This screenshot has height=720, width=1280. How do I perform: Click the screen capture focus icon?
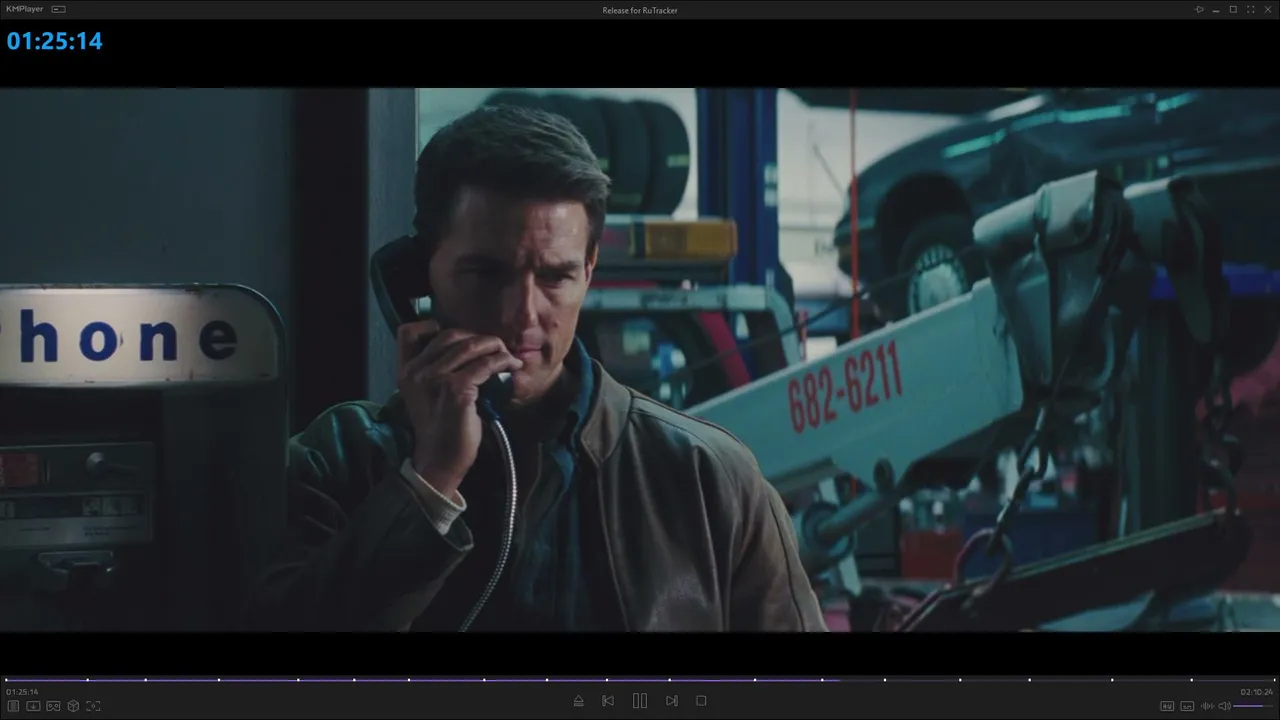pyautogui.click(x=93, y=706)
